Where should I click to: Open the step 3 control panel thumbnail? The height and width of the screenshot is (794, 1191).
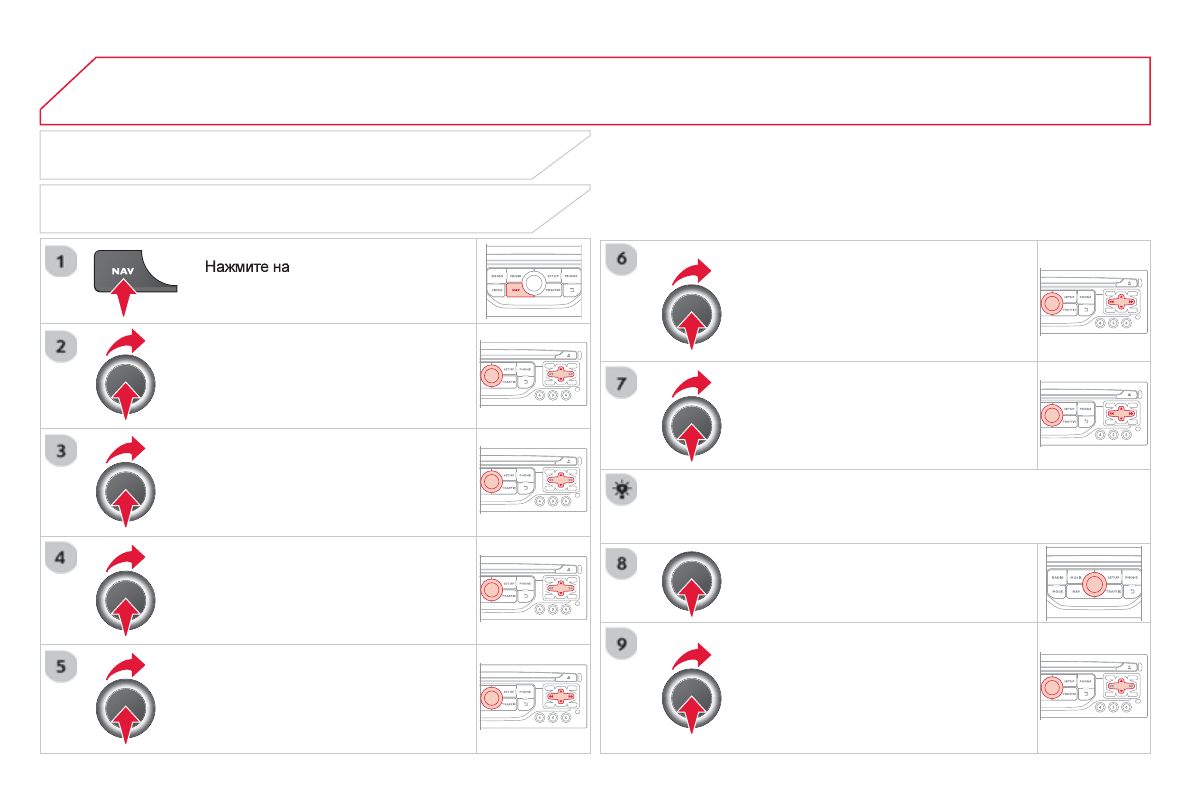[531, 483]
